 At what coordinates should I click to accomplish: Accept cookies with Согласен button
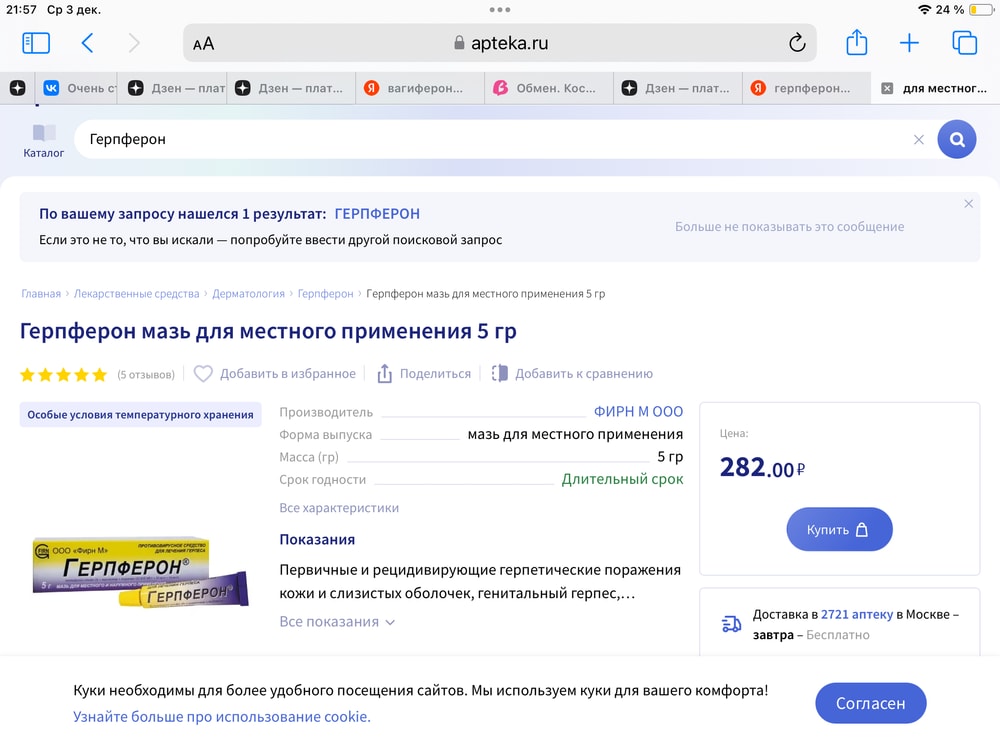pyautogui.click(x=870, y=703)
